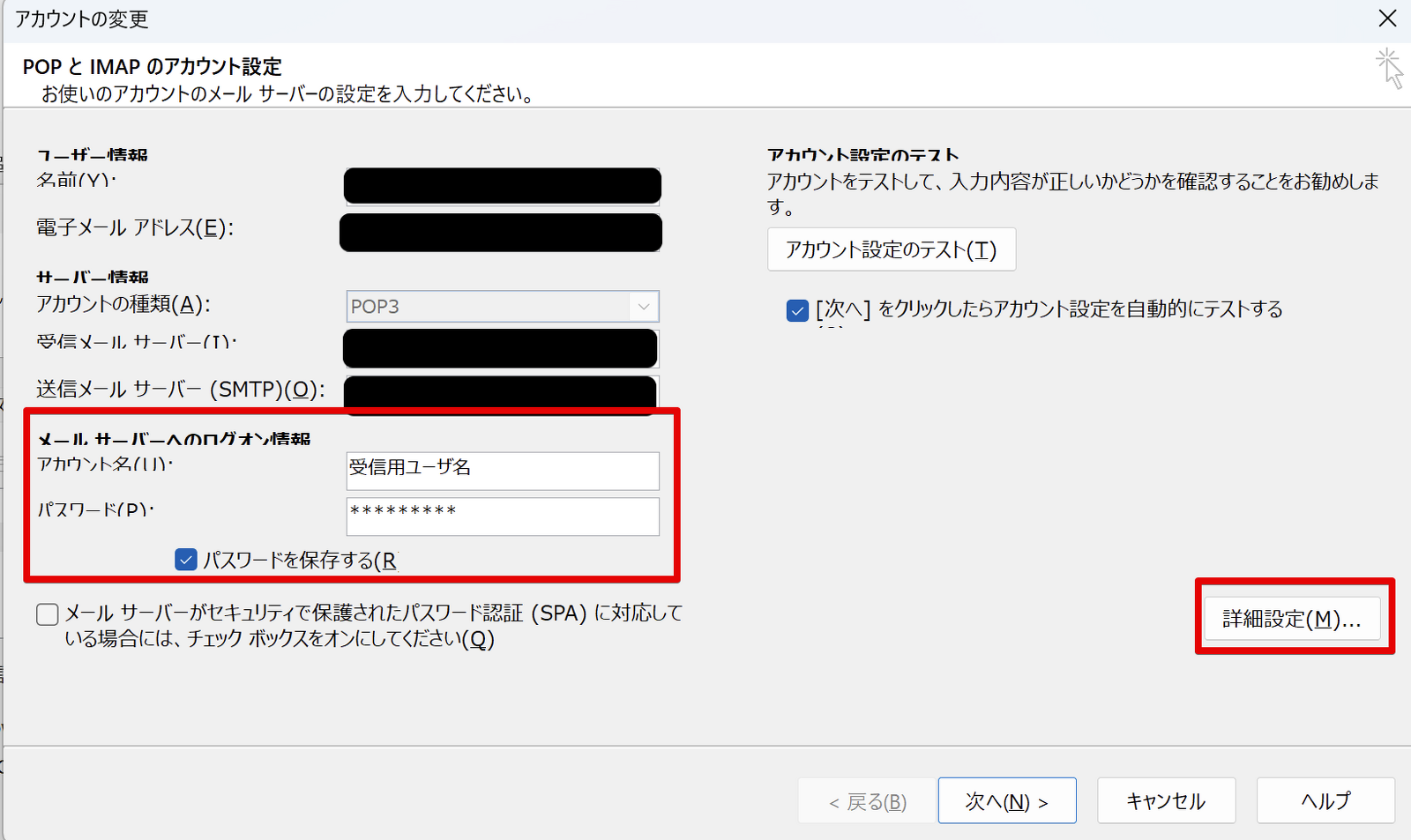Focus the 受信メール サーバー input field
Image resolution: width=1411 pixels, height=840 pixels.
click(500, 348)
